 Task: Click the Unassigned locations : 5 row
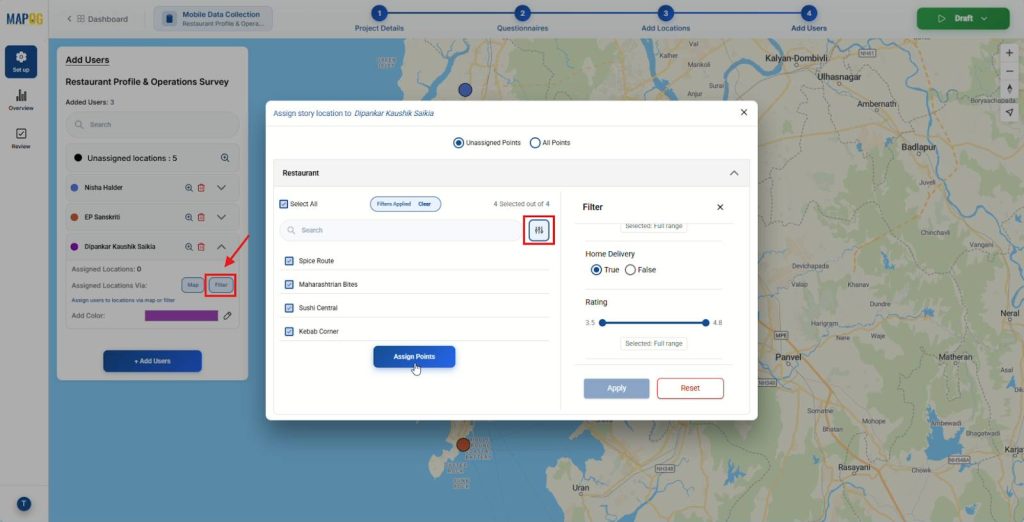pos(152,158)
